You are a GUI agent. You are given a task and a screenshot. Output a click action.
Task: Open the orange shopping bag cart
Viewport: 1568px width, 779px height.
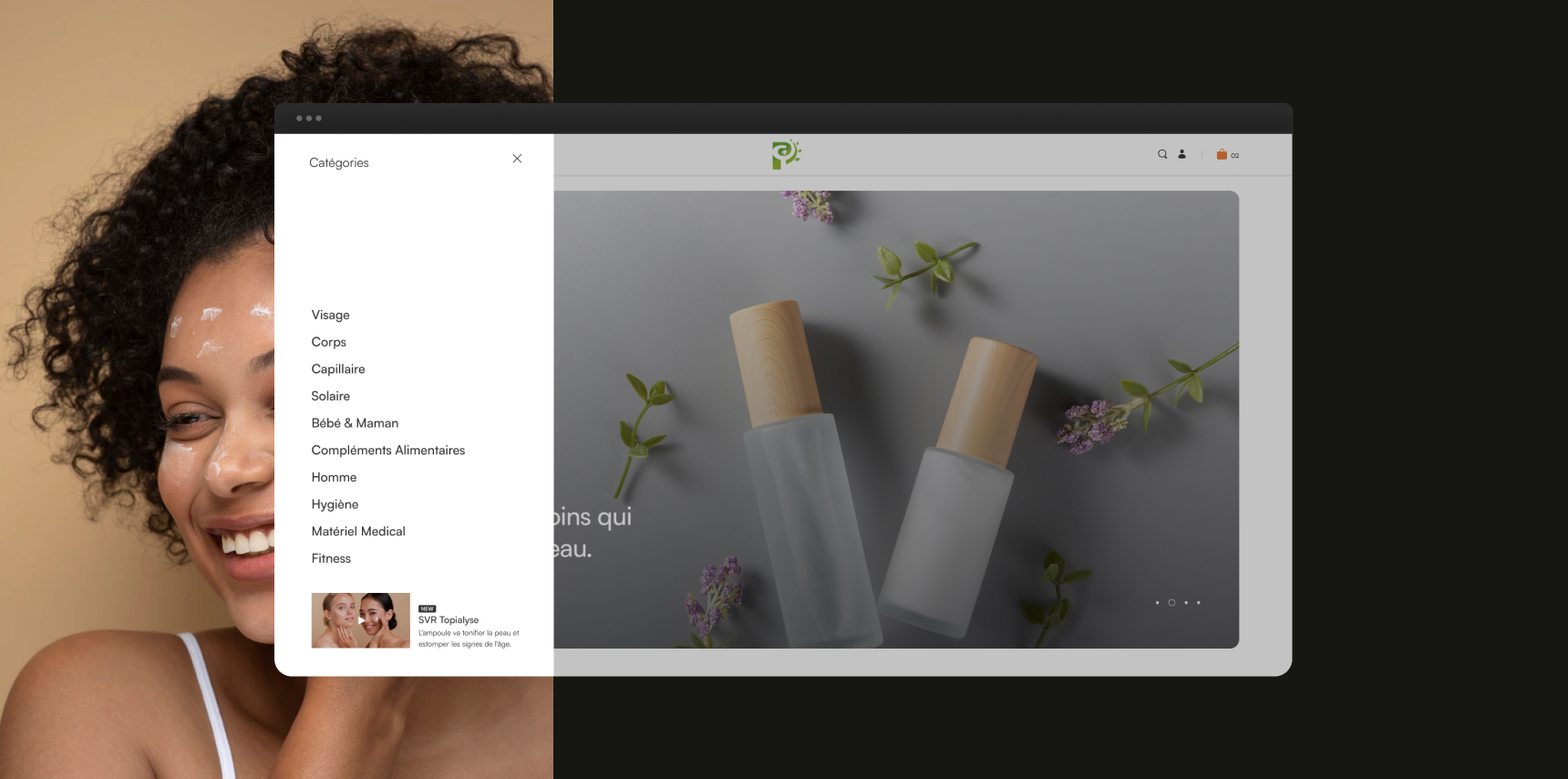pos(1222,154)
